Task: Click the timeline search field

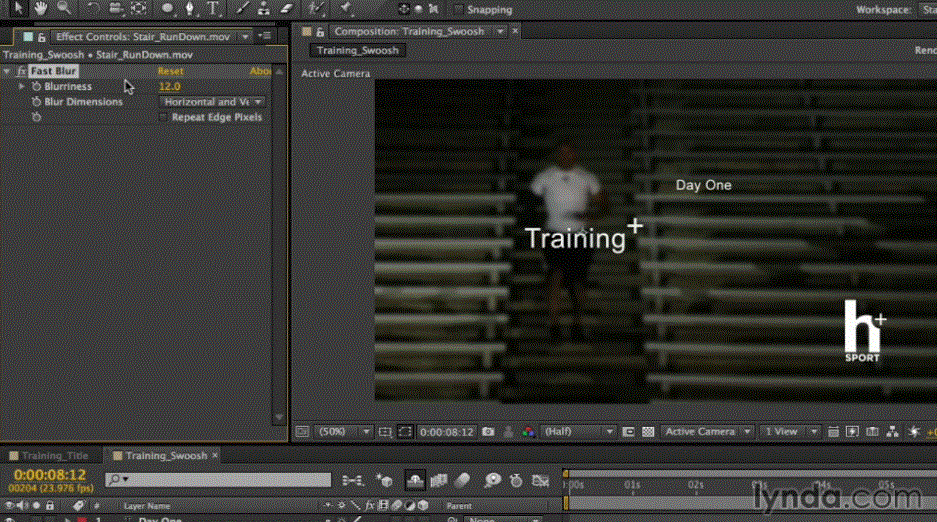Action: click(218, 480)
